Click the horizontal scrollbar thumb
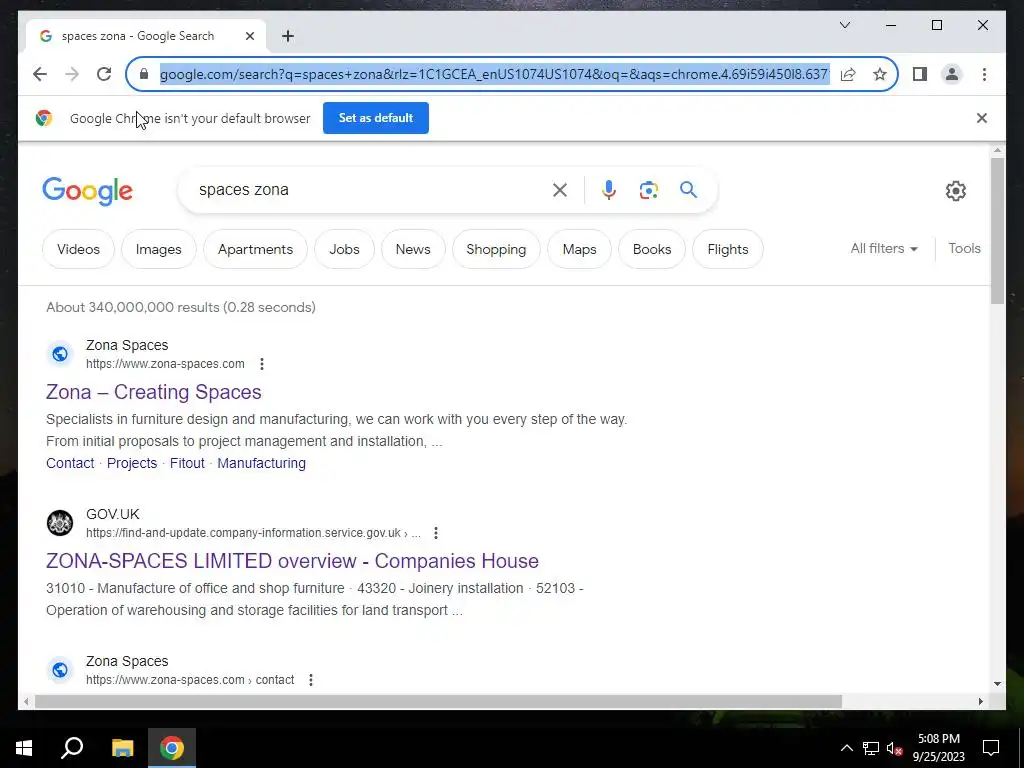This screenshot has height=768, width=1024. point(438,701)
